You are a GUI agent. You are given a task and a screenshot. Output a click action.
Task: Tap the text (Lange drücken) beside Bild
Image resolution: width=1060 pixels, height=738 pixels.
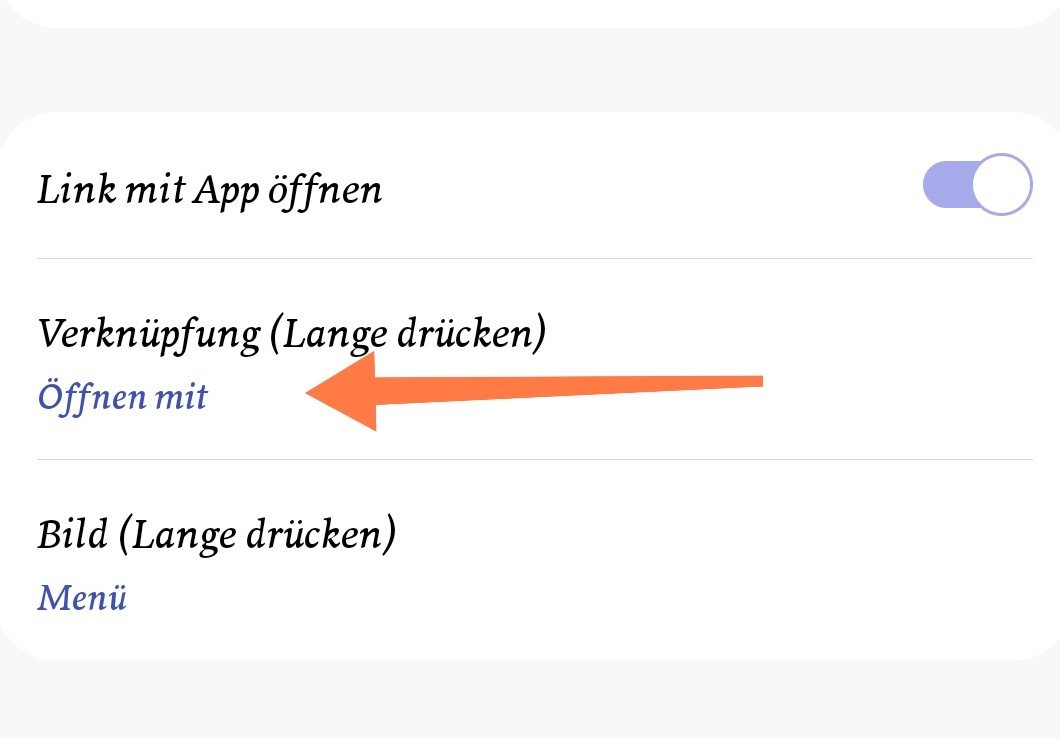click(x=258, y=535)
